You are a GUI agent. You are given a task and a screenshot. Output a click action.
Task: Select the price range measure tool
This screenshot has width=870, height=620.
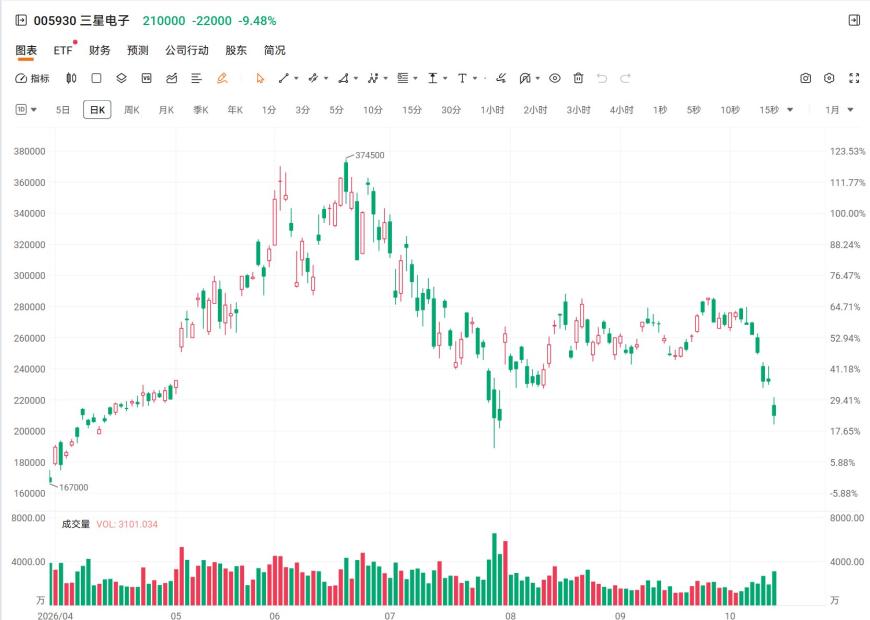[433, 78]
